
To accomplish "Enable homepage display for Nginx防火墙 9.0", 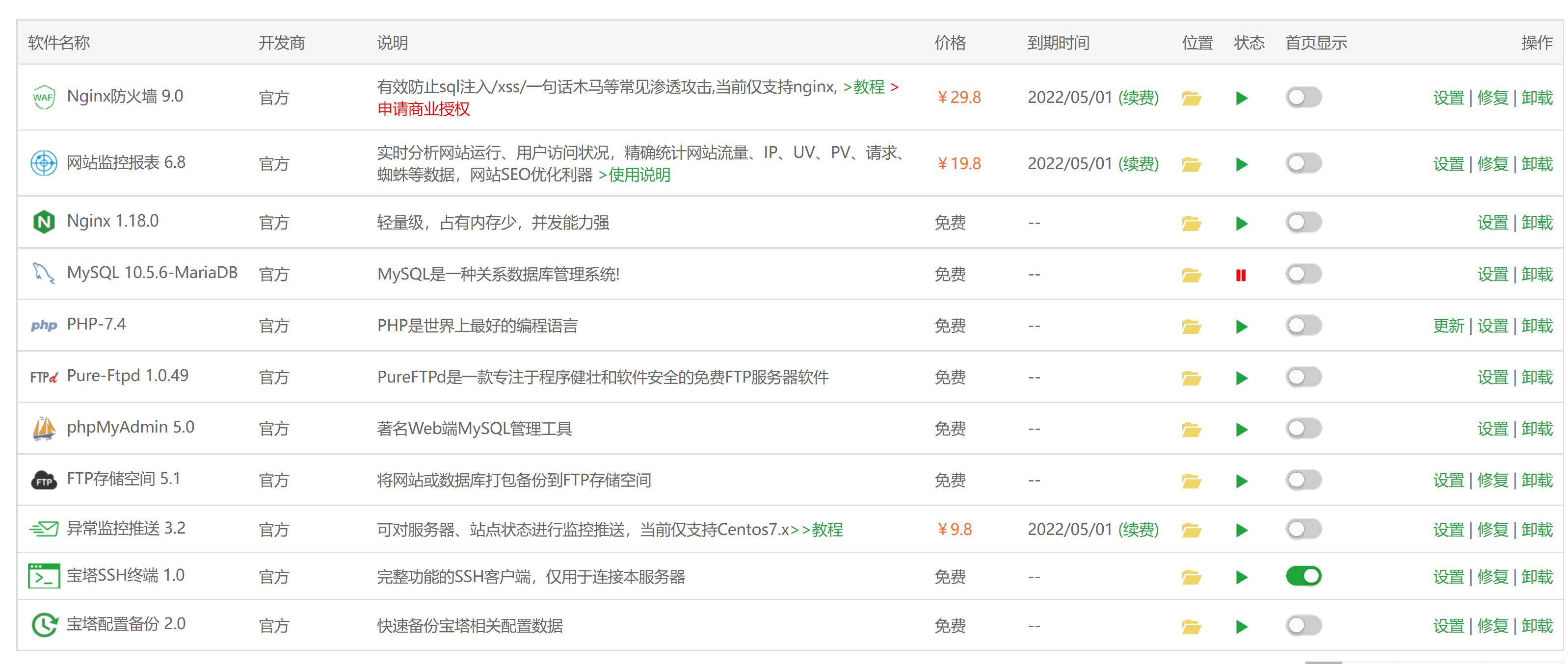I will [x=1304, y=97].
